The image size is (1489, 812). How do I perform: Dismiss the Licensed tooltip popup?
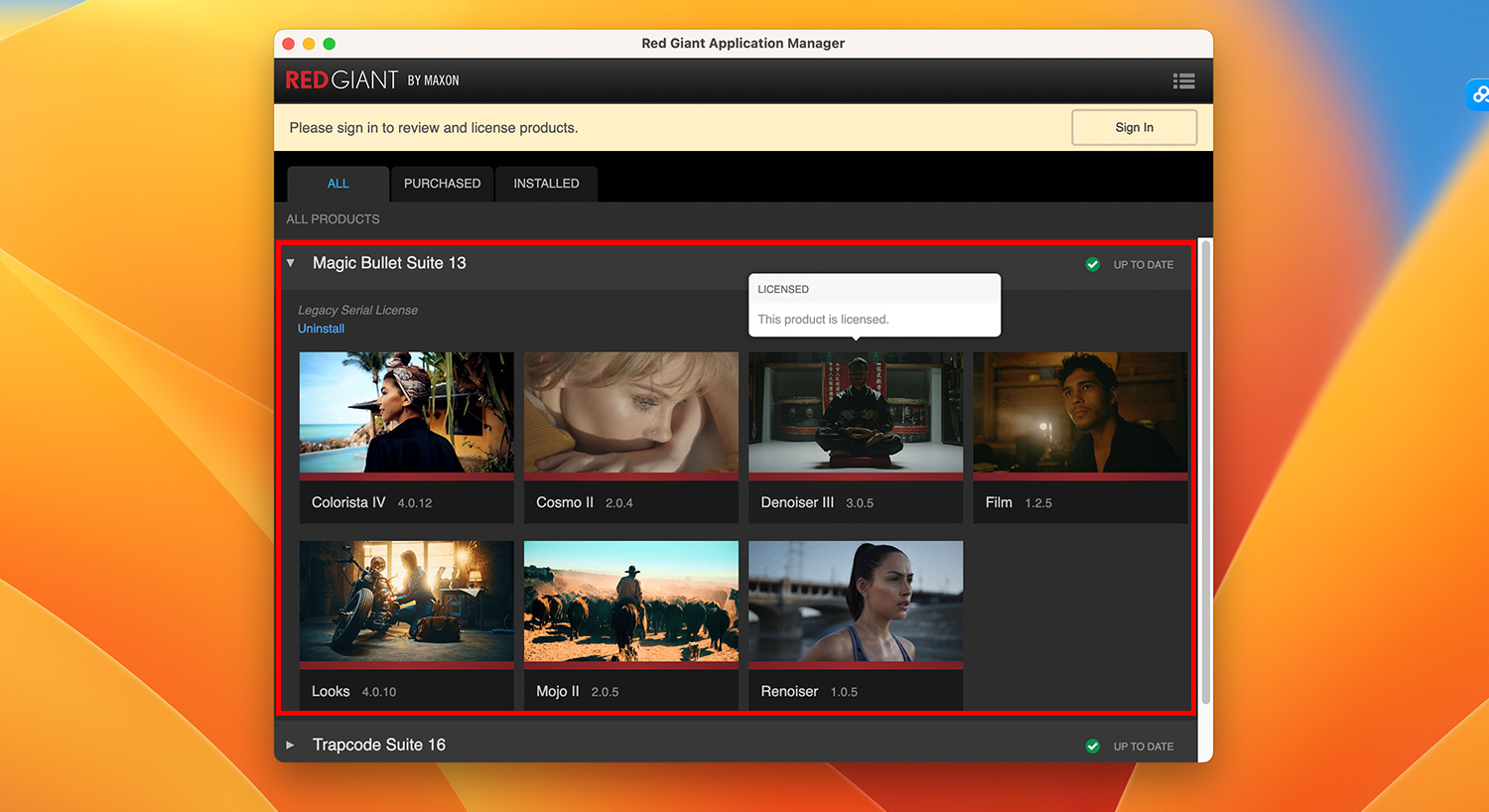[x=874, y=305]
